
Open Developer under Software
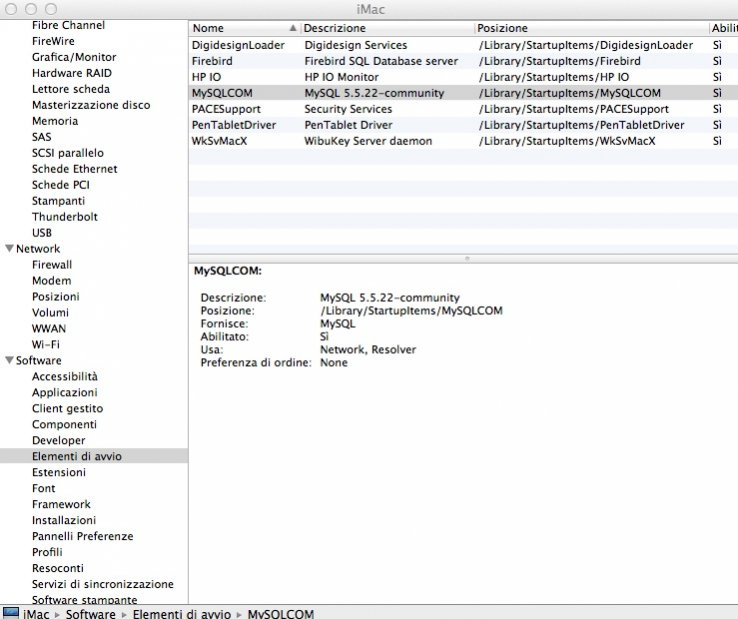(x=58, y=441)
